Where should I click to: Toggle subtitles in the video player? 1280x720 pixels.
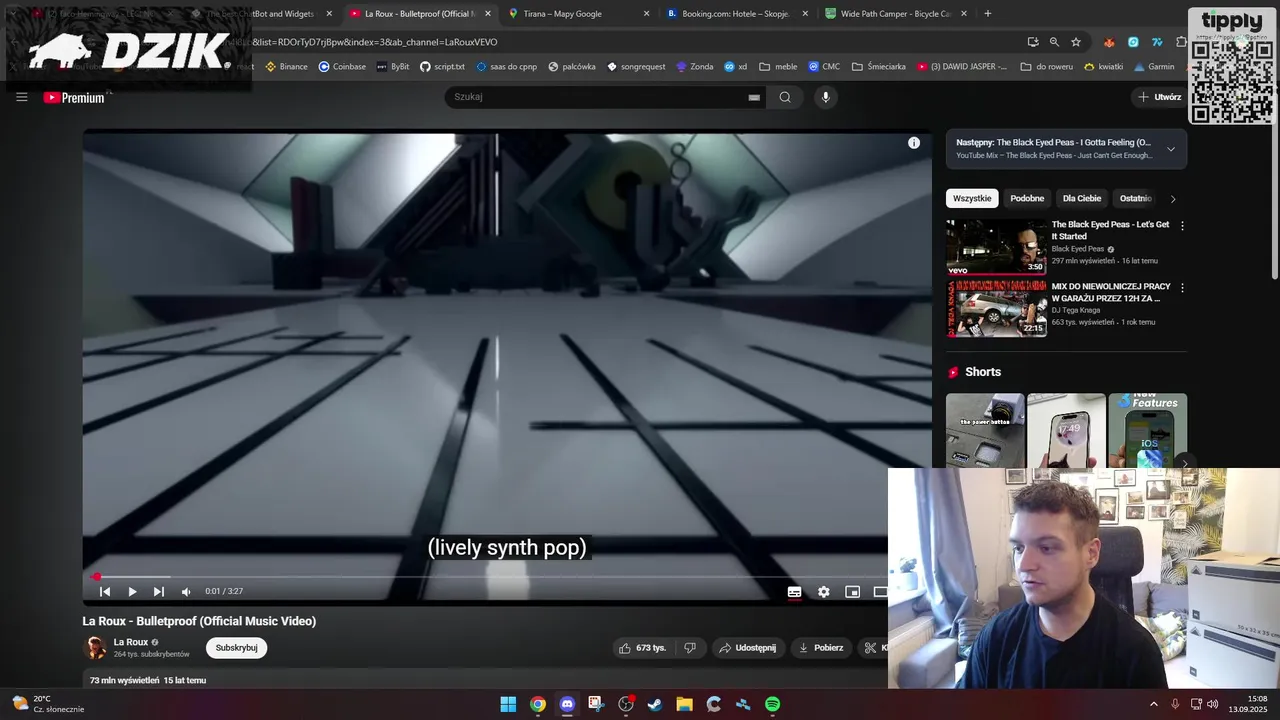(x=794, y=592)
